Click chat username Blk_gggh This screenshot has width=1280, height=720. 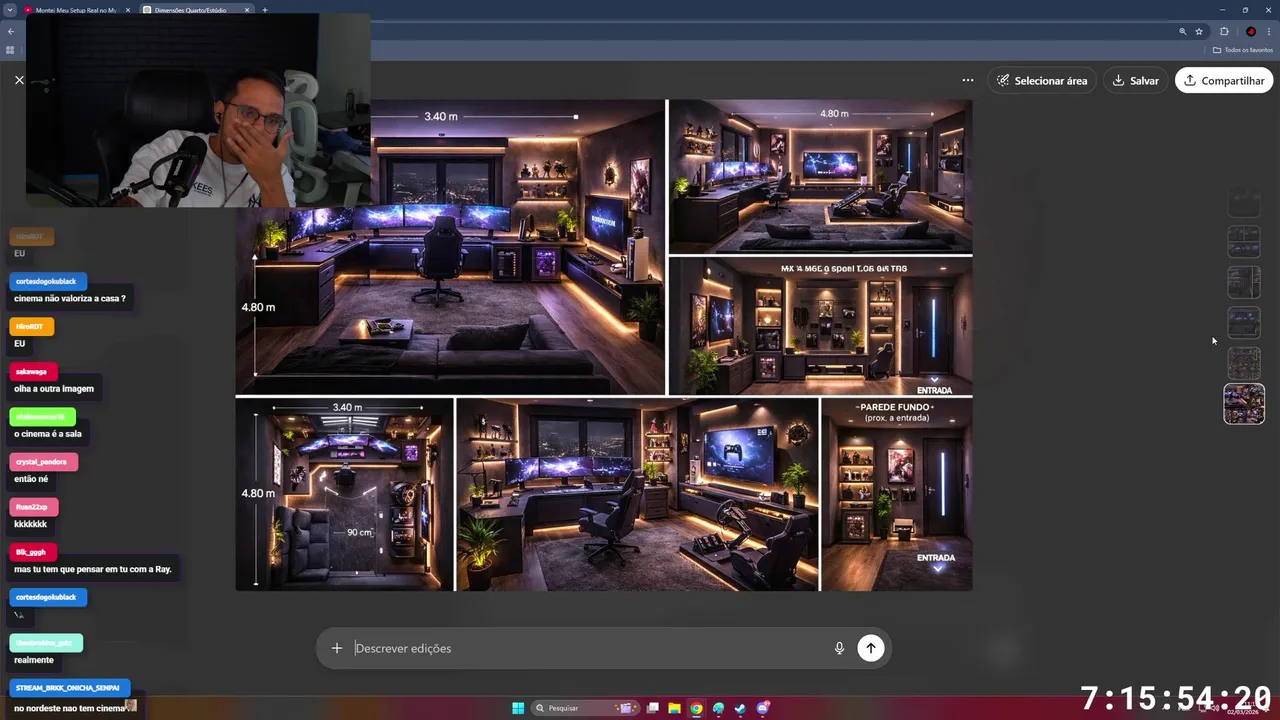33,552
